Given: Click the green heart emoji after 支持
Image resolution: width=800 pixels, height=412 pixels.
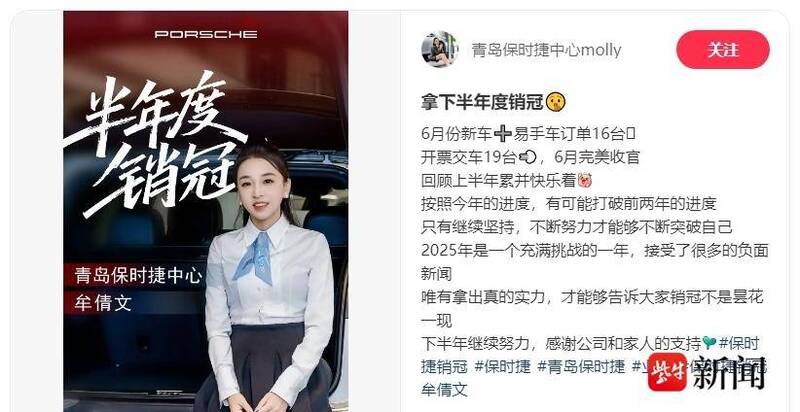Looking at the screenshot, I should click(710, 343).
